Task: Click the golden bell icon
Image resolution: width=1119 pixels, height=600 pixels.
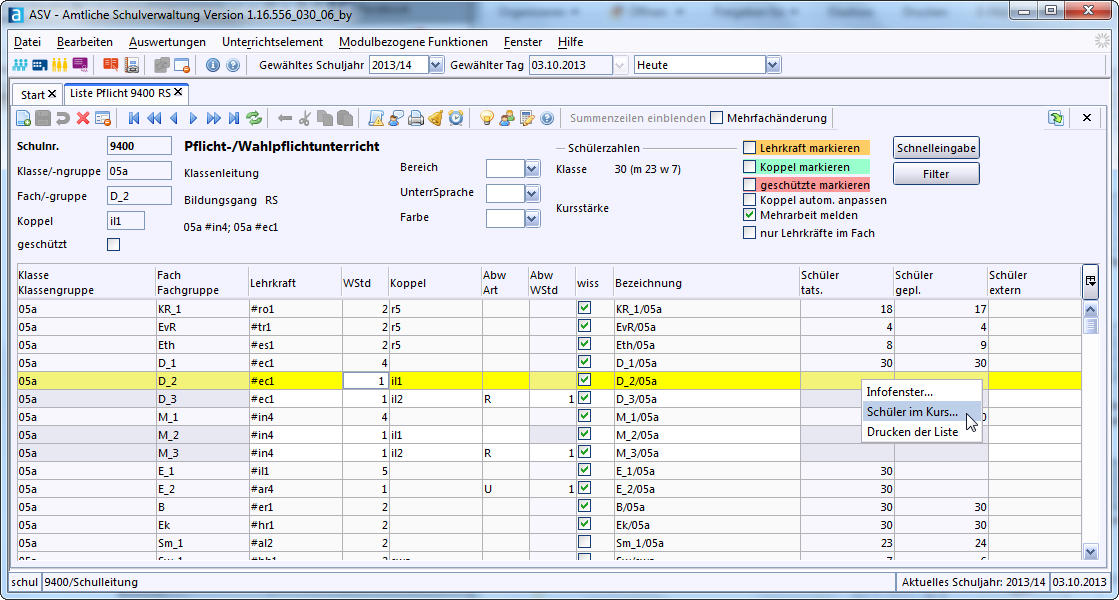Action: [x=435, y=118]
